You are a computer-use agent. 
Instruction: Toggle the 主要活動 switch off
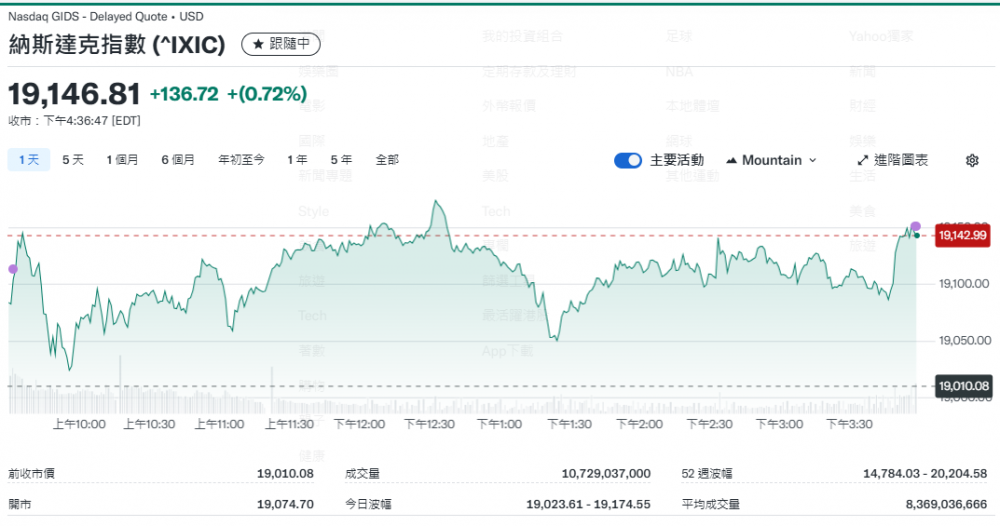pyautogui.click(x=628, y=160)
